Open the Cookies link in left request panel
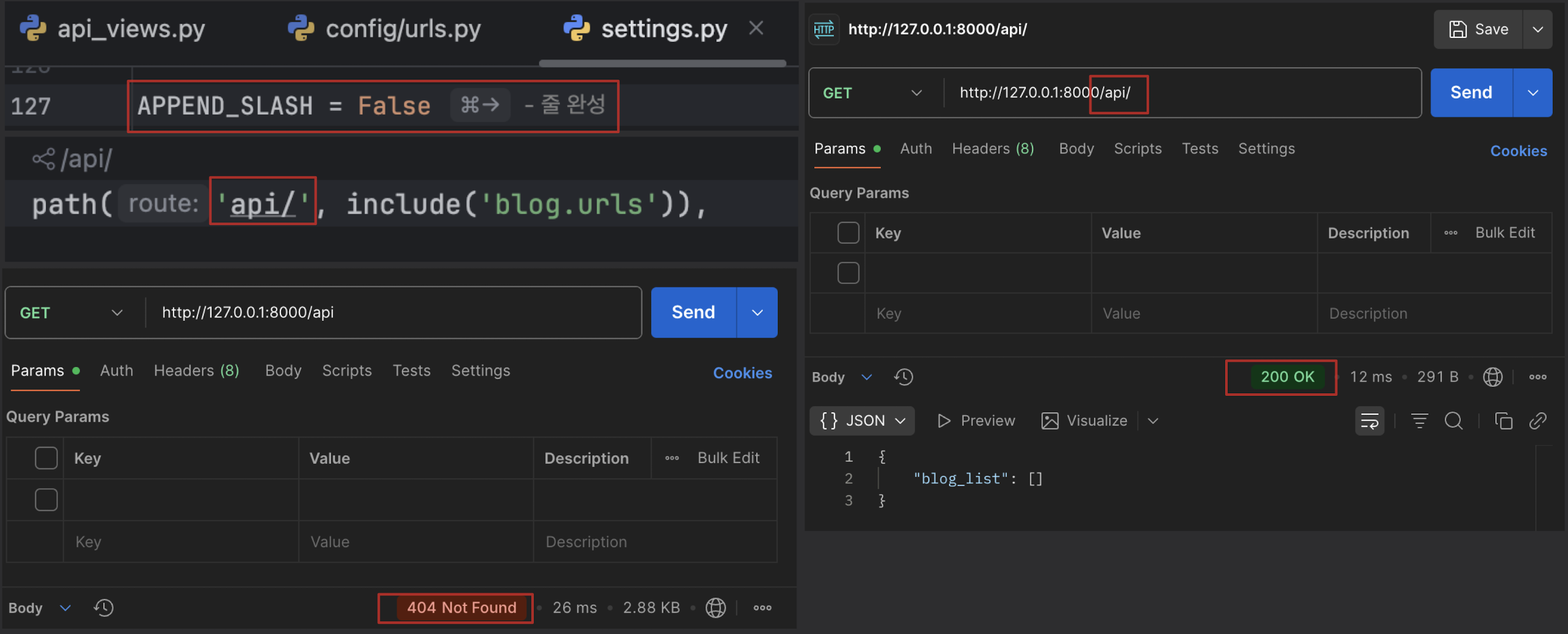This screenshot has height=634, width=1568. coord(742,373)
